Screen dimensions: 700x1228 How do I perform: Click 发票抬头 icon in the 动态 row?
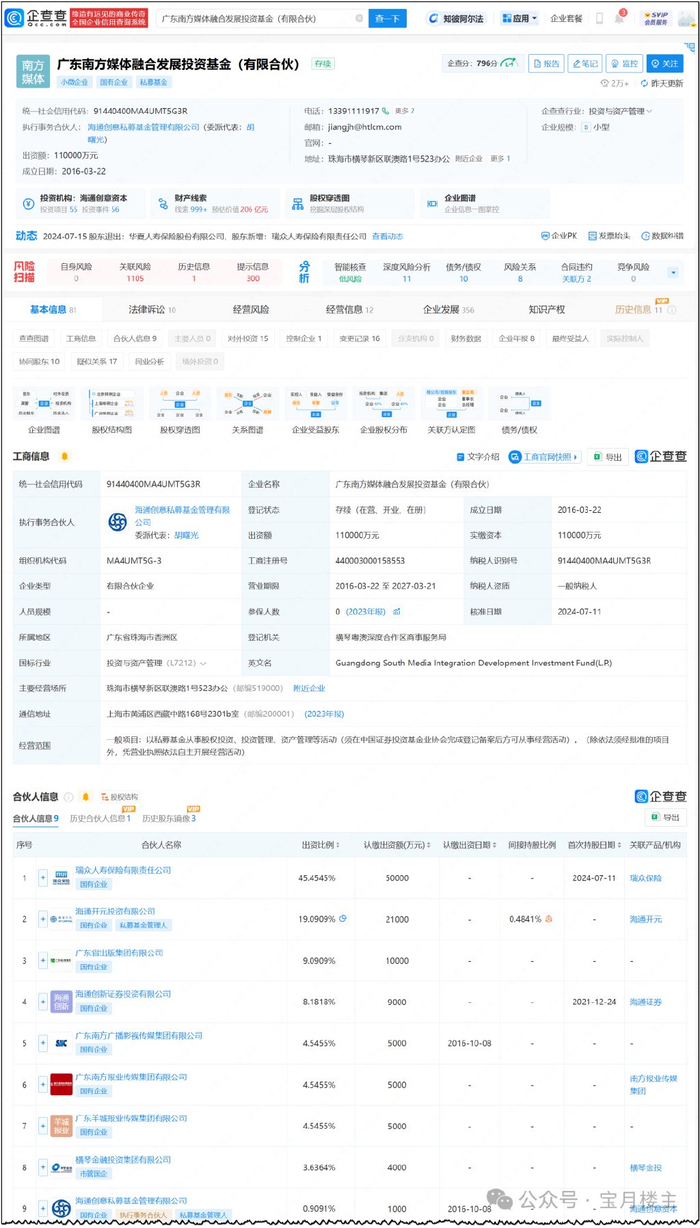(x=608, y=236)
